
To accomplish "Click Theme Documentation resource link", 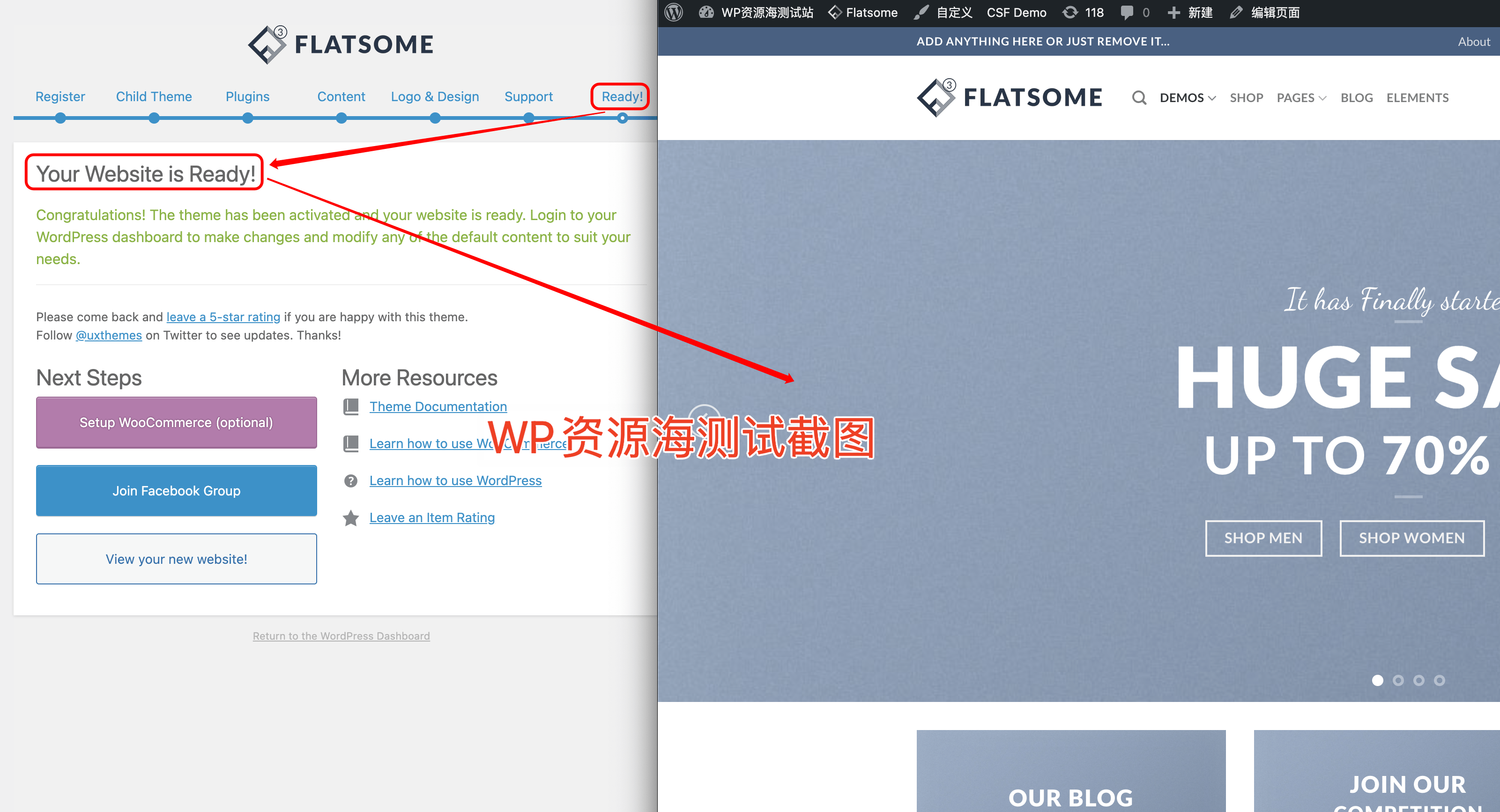I will [437, 407].
